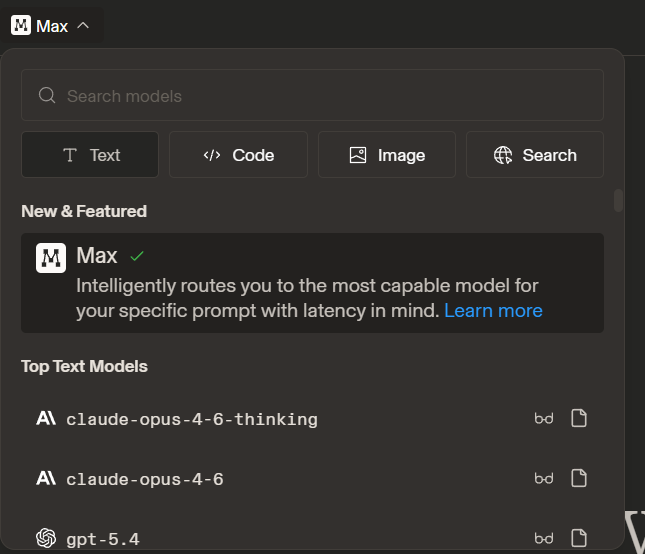Click document icon on gpt-5.4 row
645x554 pixels.
pyautogui.click(x=579, y=538)
